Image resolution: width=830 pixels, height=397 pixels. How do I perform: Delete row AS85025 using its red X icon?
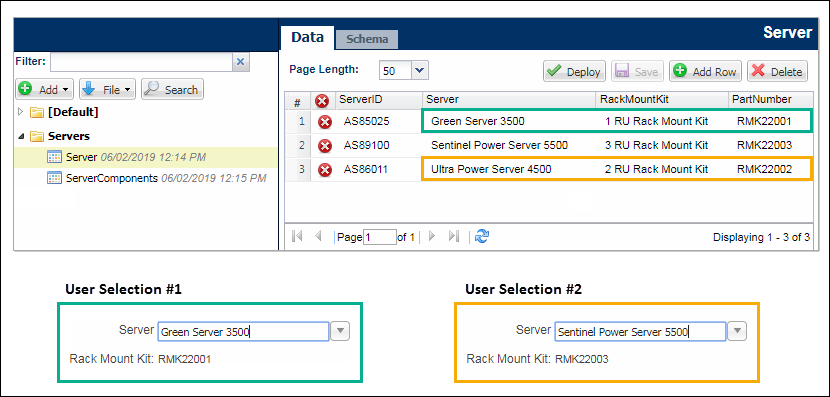click(324, 122)
